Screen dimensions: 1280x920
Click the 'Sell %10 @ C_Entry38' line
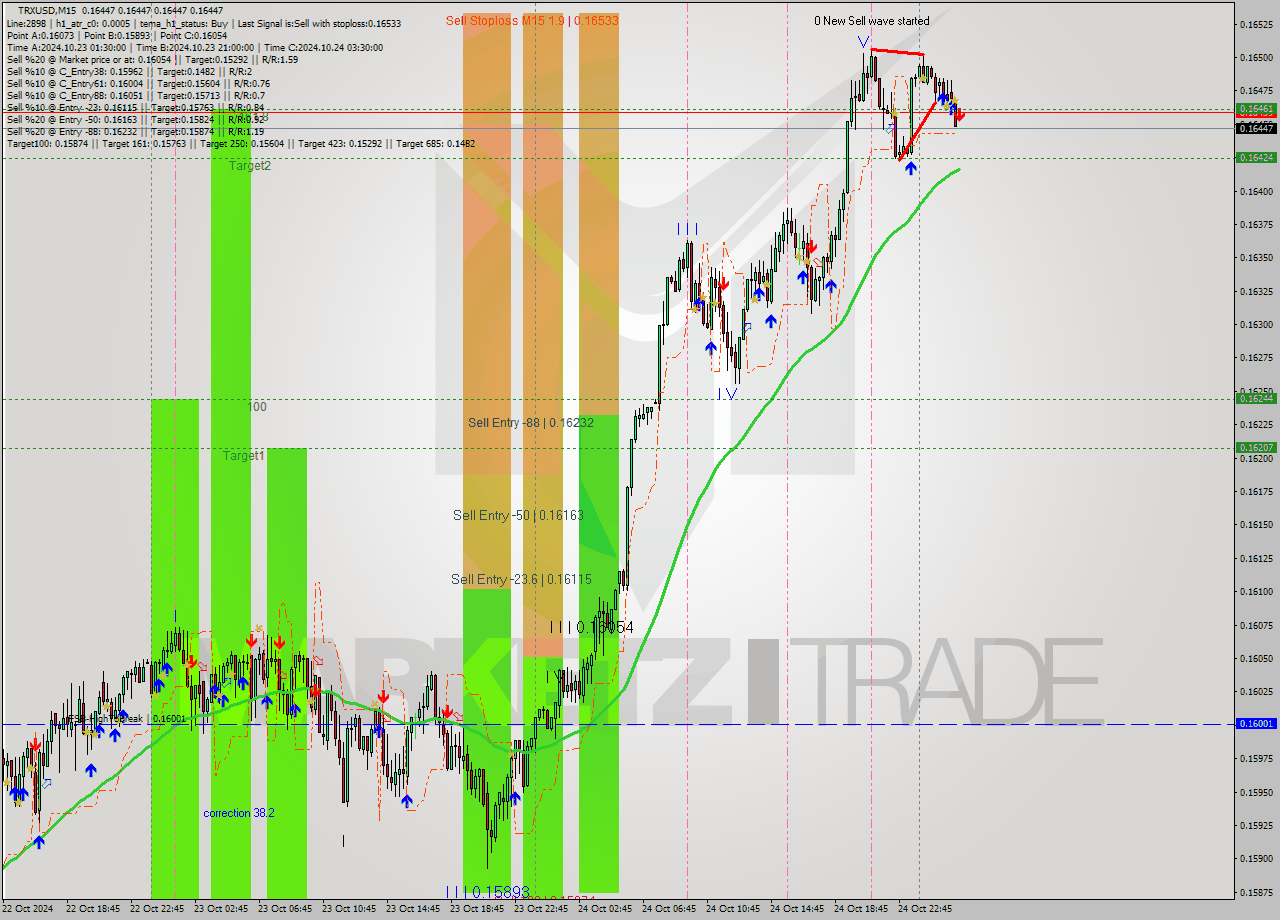128,71
